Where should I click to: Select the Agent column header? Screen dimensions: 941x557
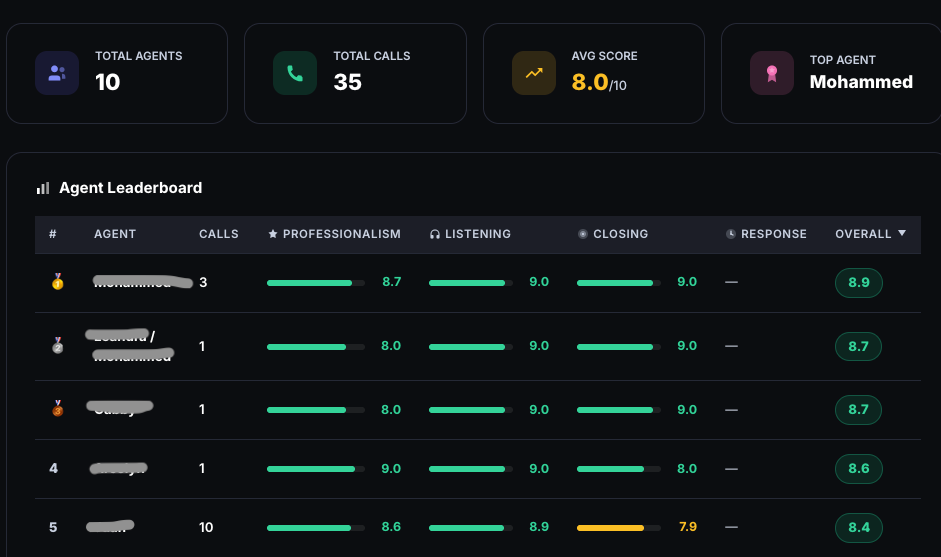[115, 234]
